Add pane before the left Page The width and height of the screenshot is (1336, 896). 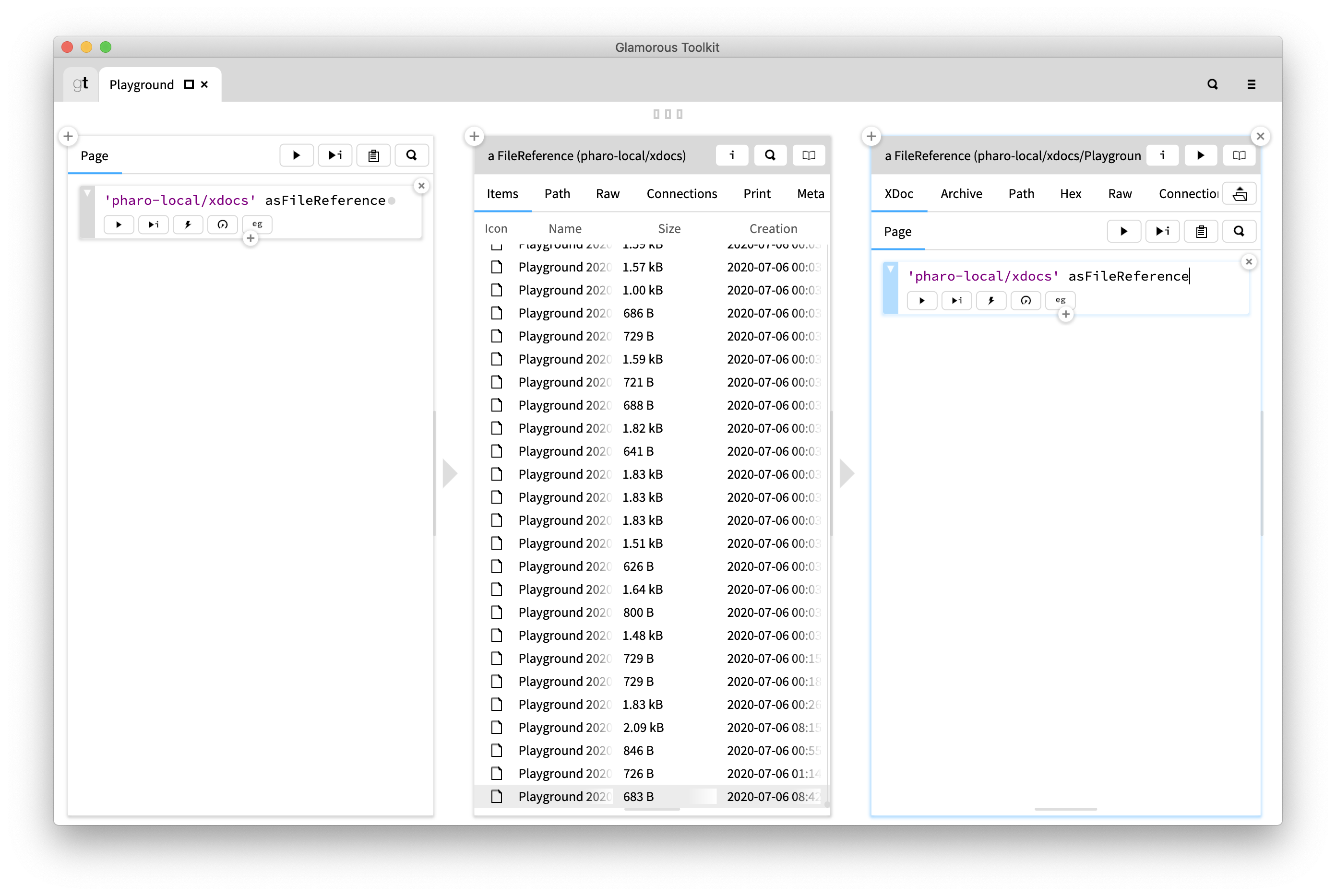pos(68,137)
